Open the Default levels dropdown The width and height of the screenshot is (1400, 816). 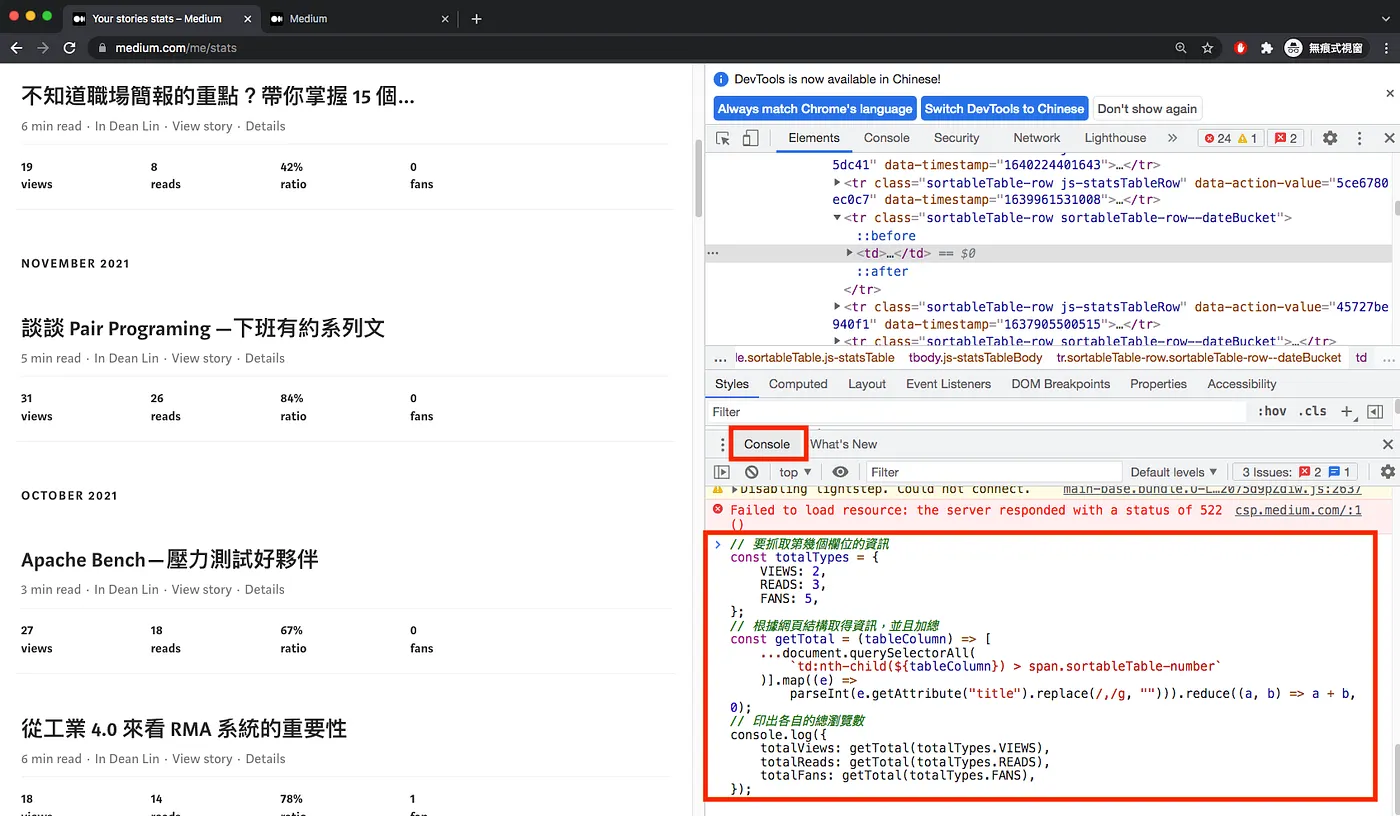click(x=1174, y=472)
